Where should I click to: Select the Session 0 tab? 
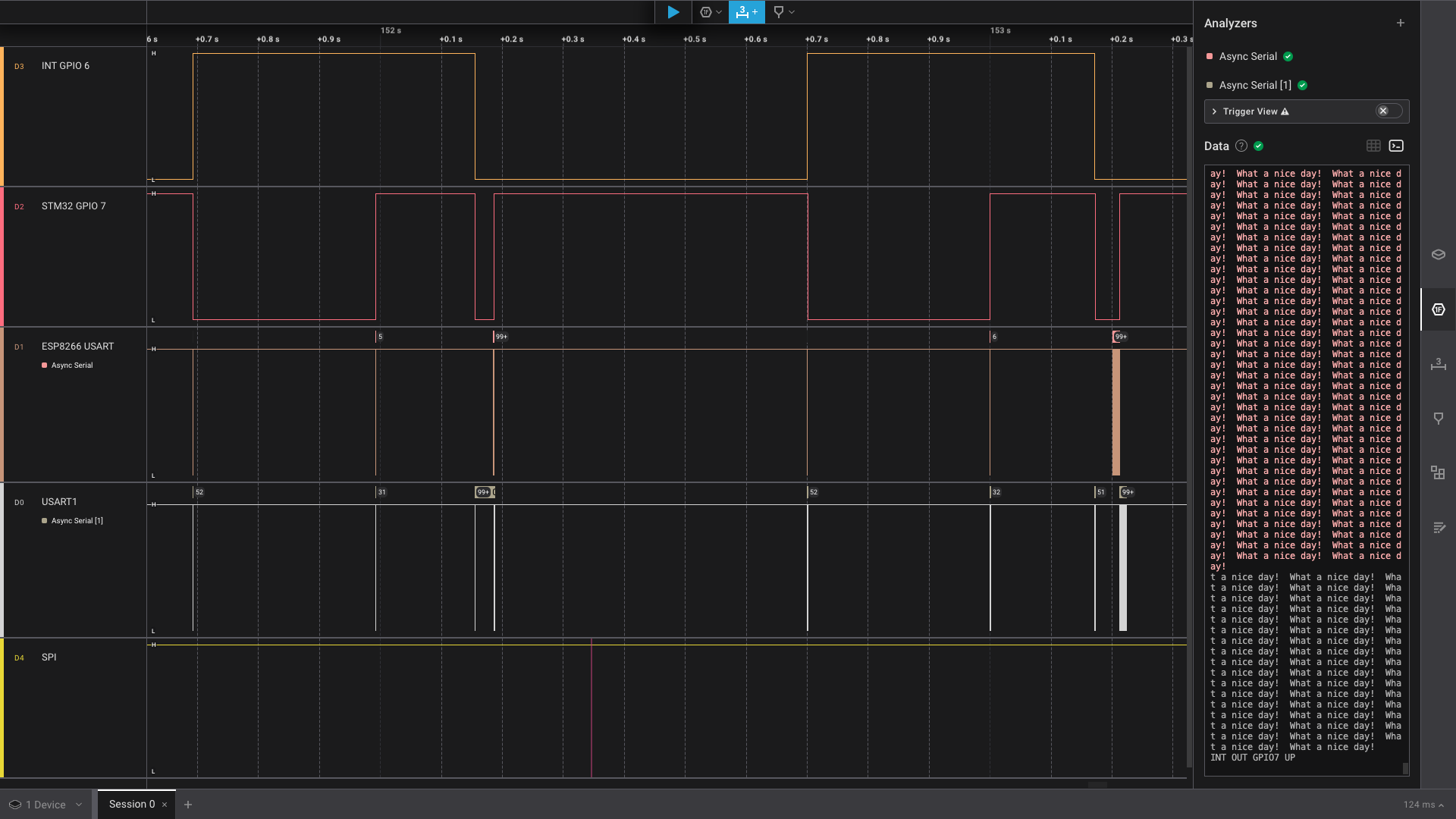click(x=132, y=804)
